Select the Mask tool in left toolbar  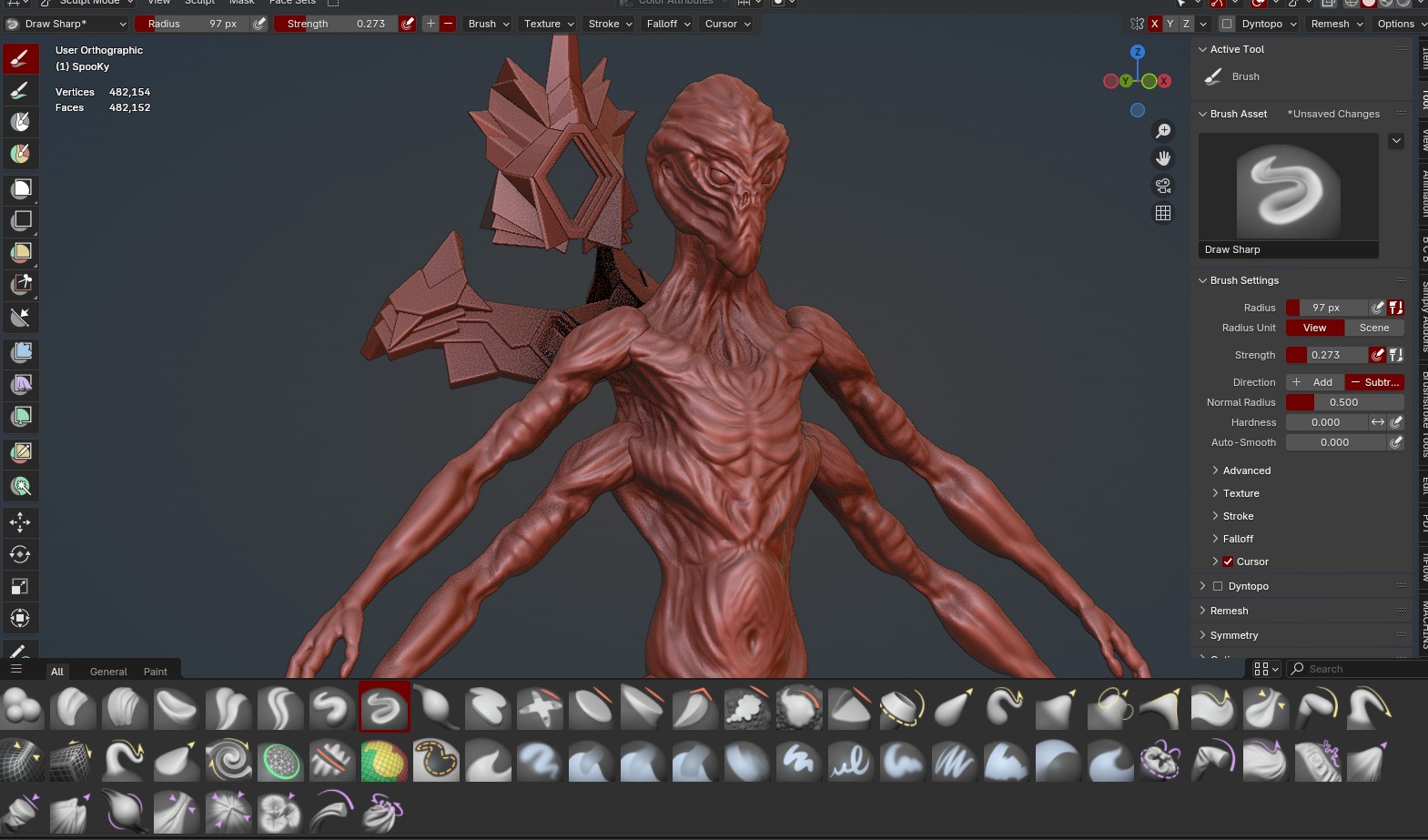(x=20, y=121)
